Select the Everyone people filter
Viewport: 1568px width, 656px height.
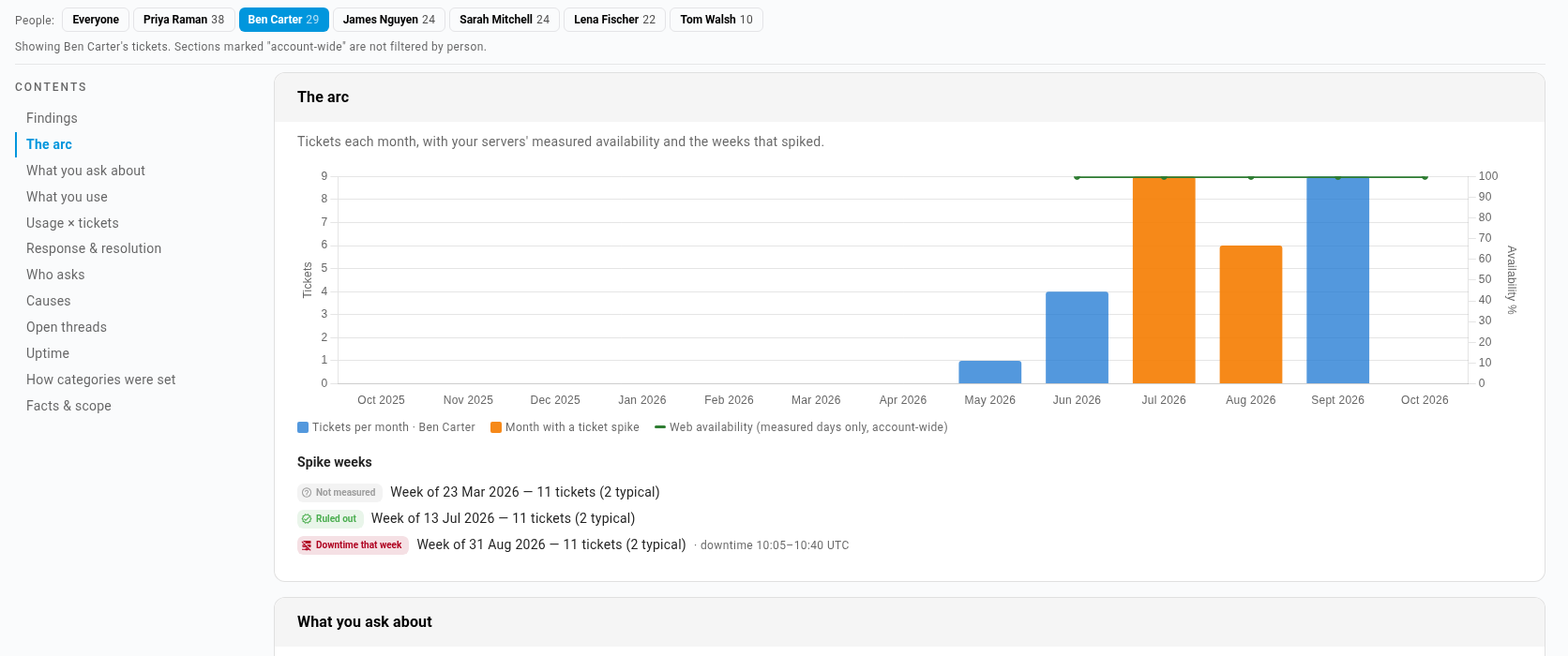[x=96, y=20]
